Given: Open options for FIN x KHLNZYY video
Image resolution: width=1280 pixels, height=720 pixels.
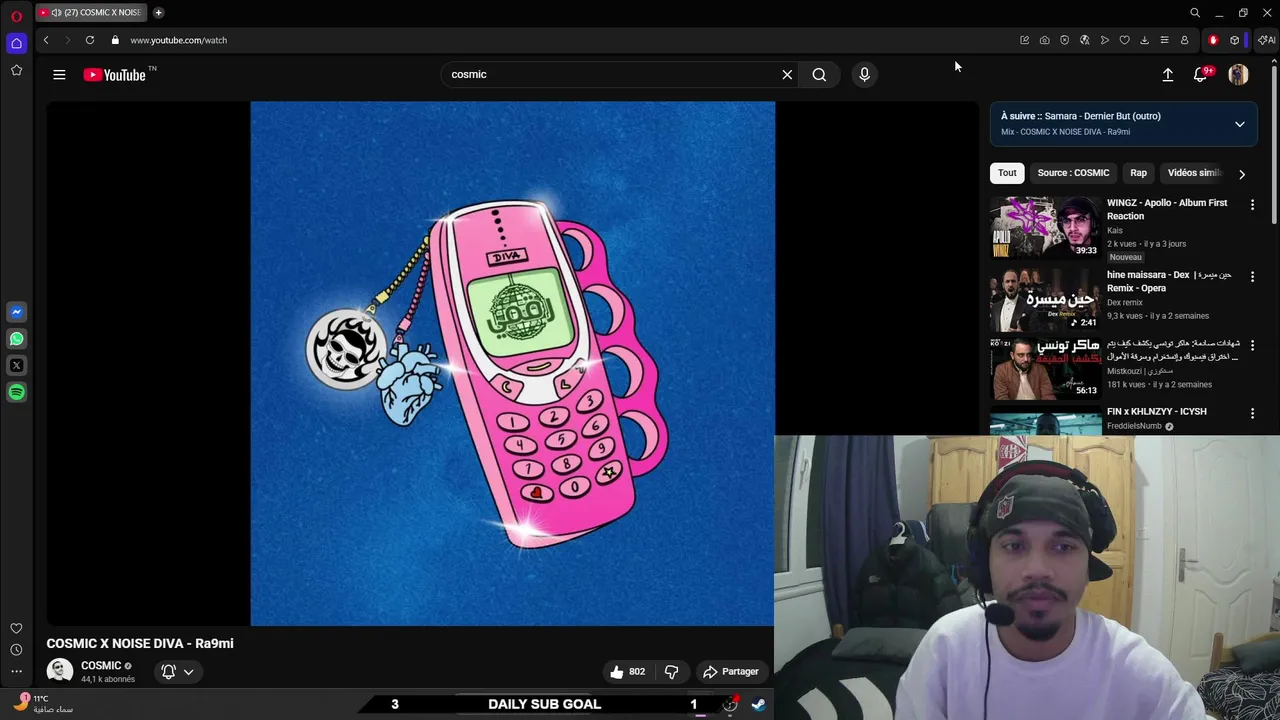Looking at the screenshot, I should [x=1252, y=413].
